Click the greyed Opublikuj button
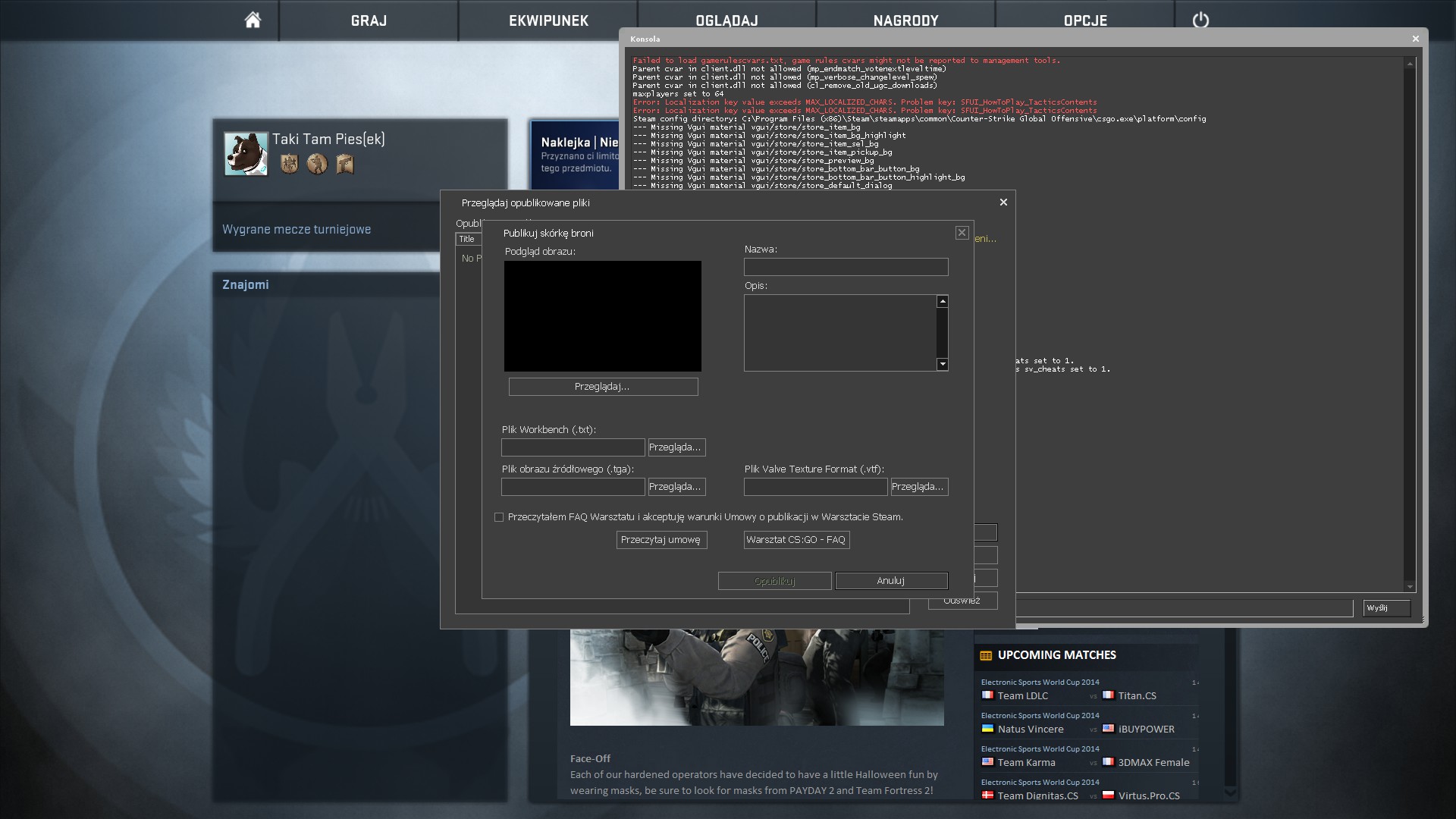1456x819 pixels. (774, 581)
